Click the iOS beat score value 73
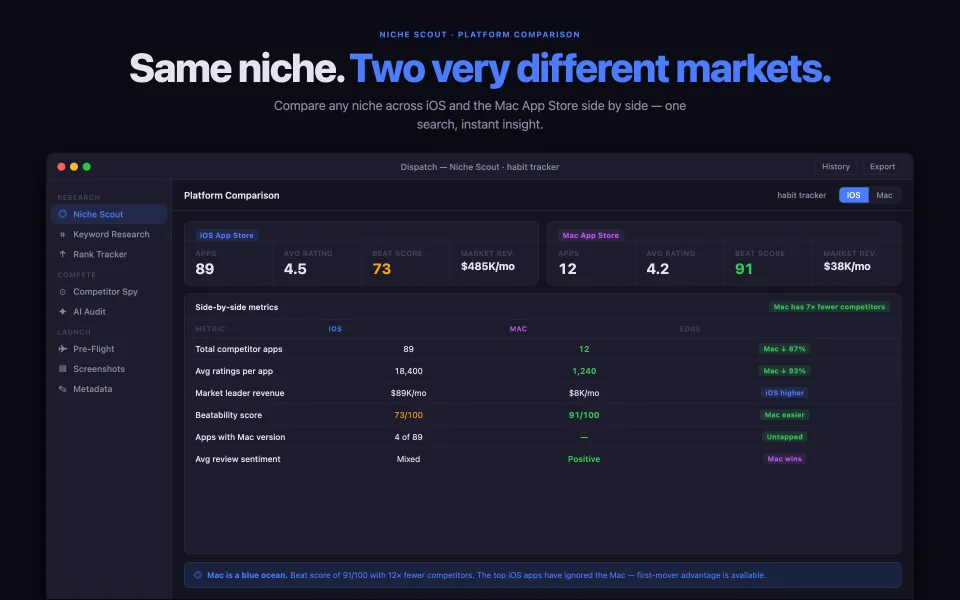The height and width of the screenshot is (600, 960). (x=381, y=269)
